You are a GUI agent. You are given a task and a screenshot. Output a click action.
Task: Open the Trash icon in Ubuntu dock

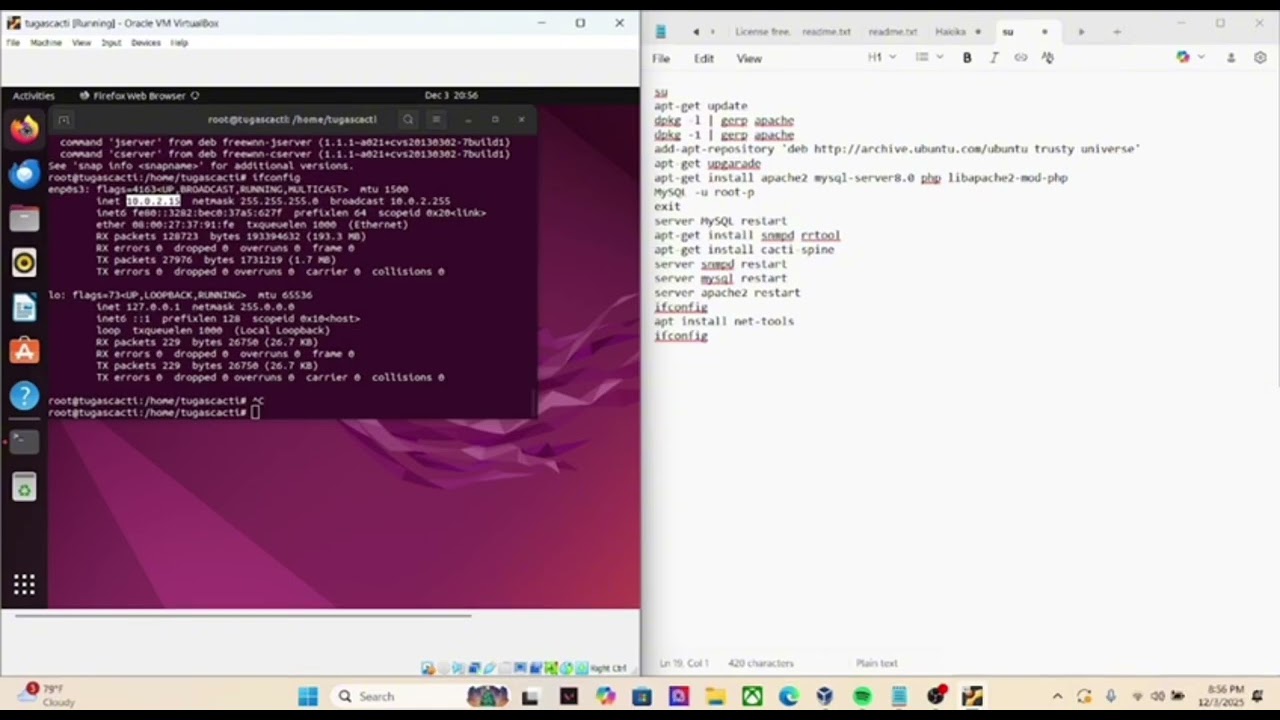[x=24, y=487]
